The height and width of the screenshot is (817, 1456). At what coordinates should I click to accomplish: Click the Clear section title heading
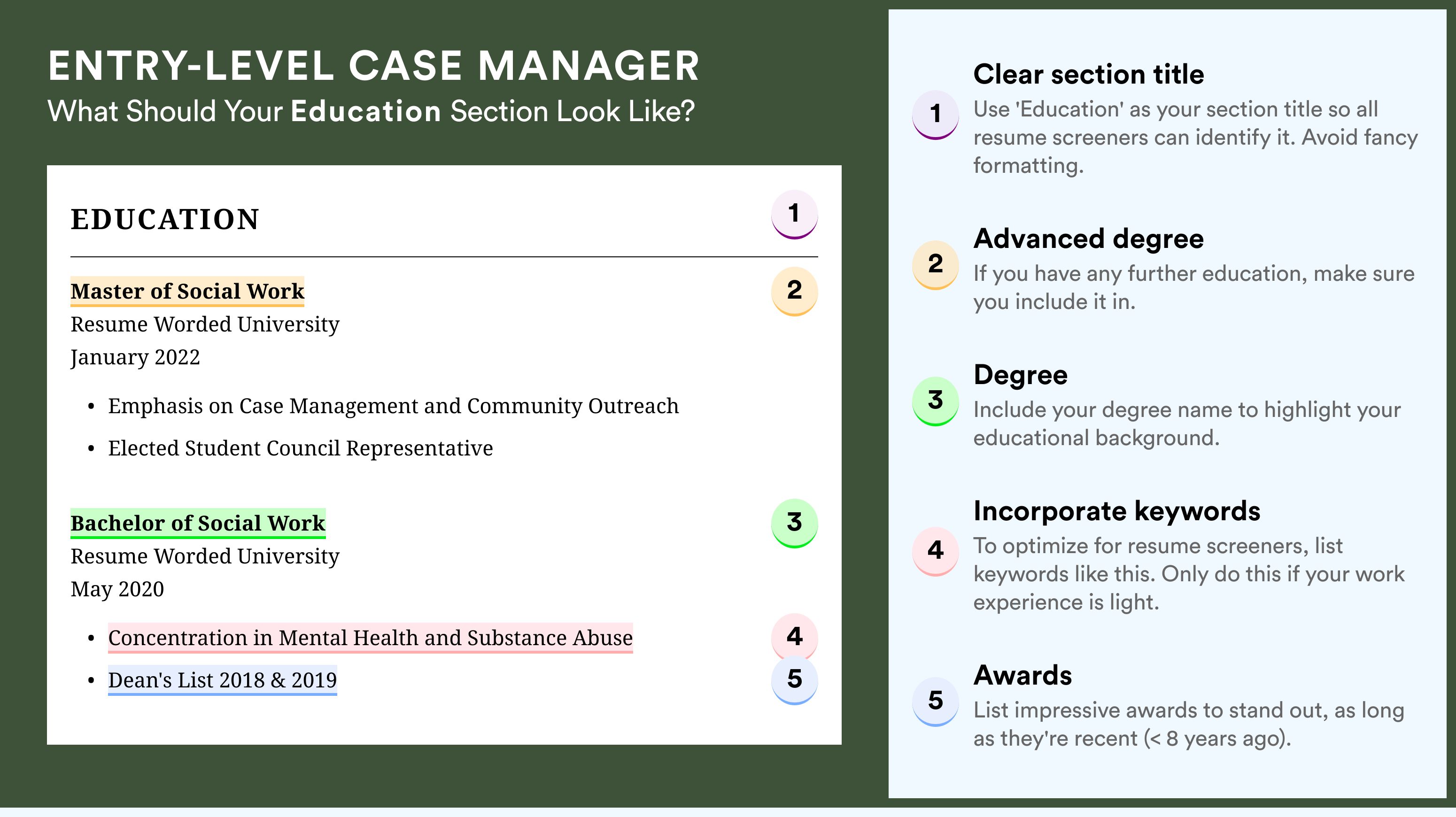[1088, 75]
